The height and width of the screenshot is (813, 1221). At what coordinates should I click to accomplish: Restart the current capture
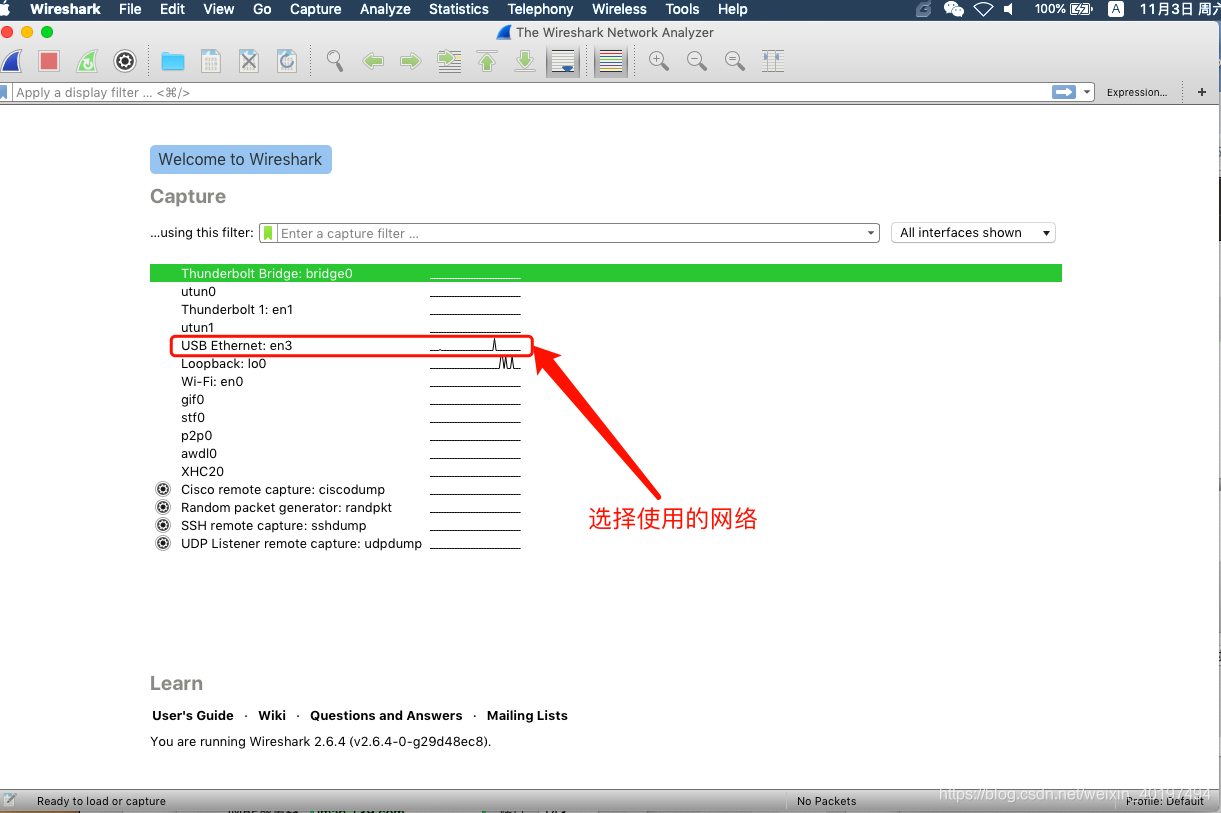[x=87, y=61]
